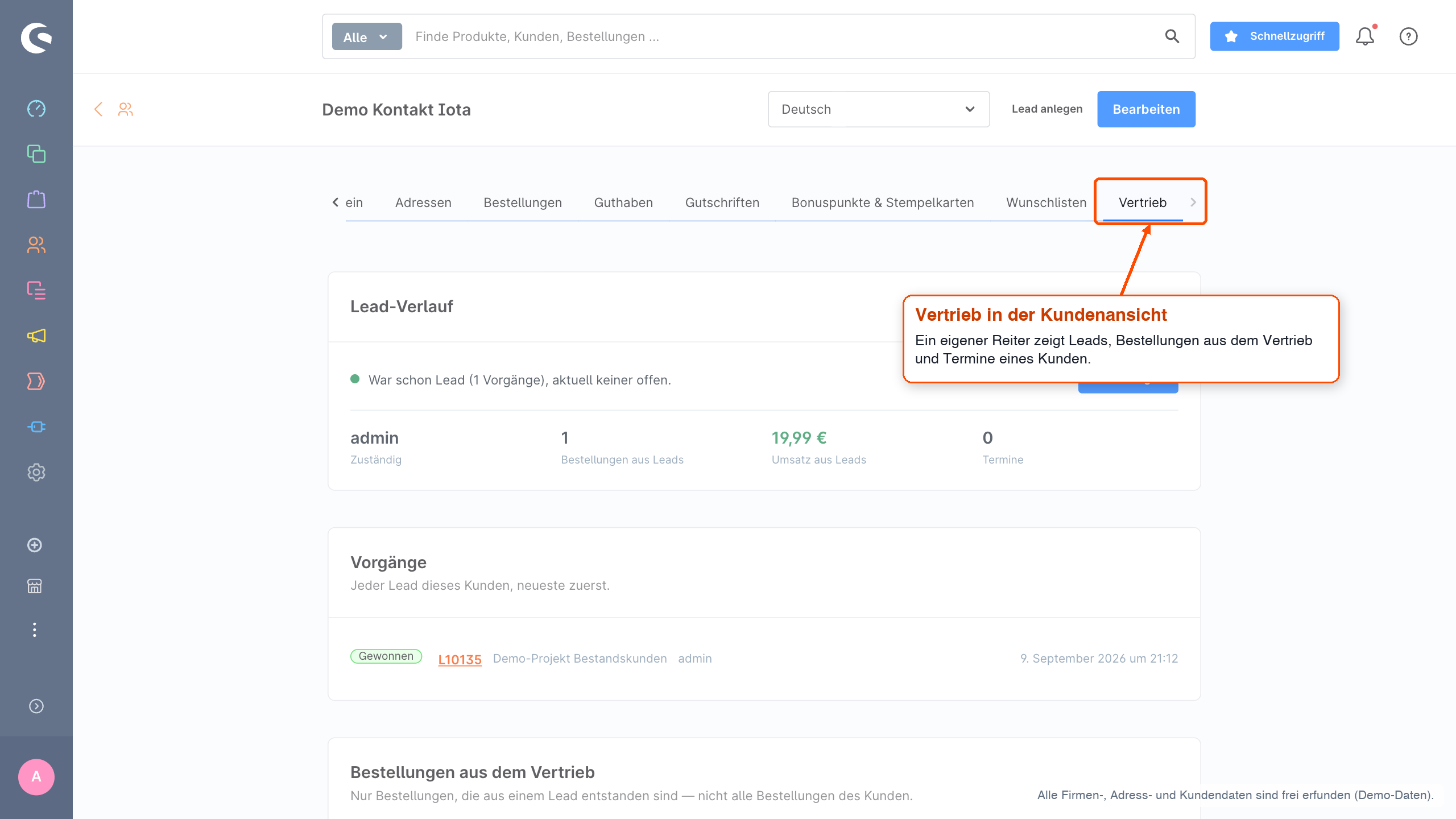The image size is (1456, 819).
Task: Open Bonuspunkte & Stempelkarten tab
Action: (883, 202)
